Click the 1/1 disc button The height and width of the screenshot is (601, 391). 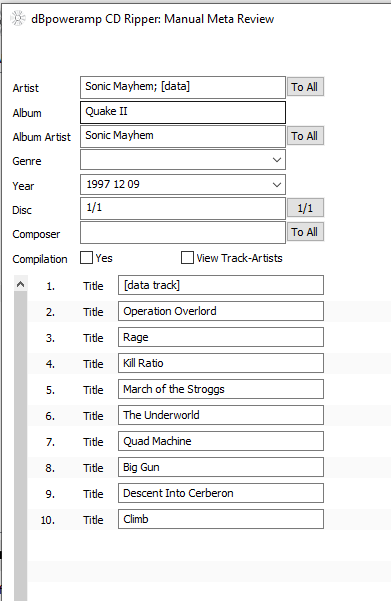point(305,208)
